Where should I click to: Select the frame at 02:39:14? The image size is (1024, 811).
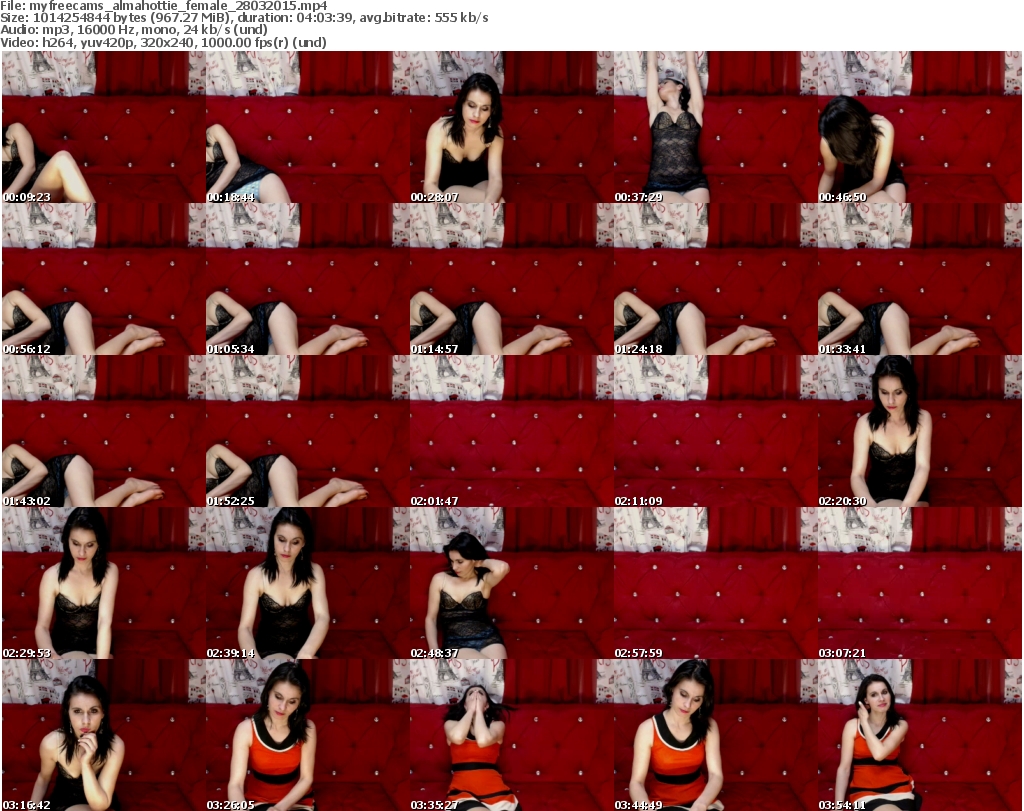(308, 583)
